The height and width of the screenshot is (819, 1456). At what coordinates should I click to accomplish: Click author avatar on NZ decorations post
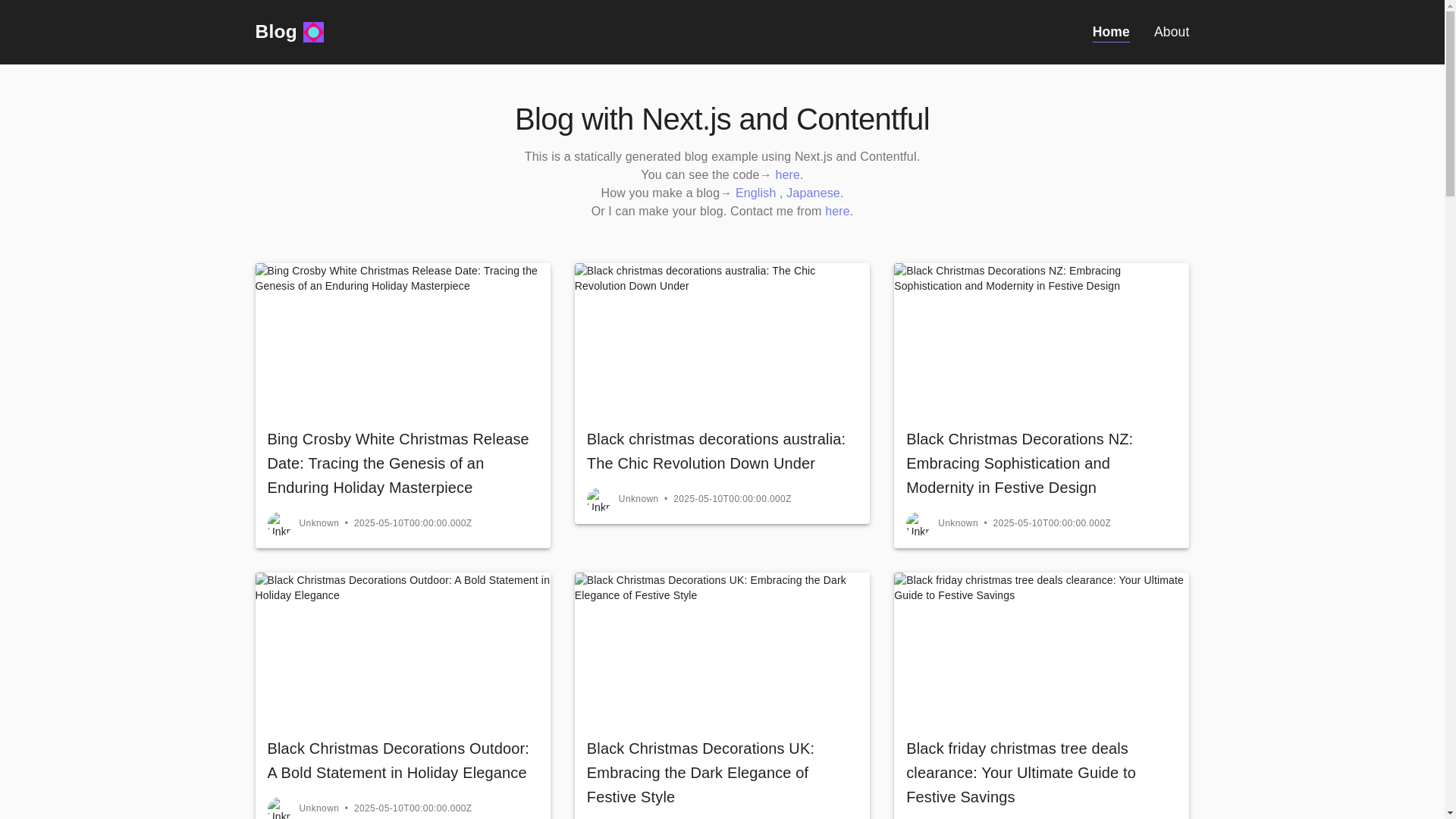(x=918, y=523)
